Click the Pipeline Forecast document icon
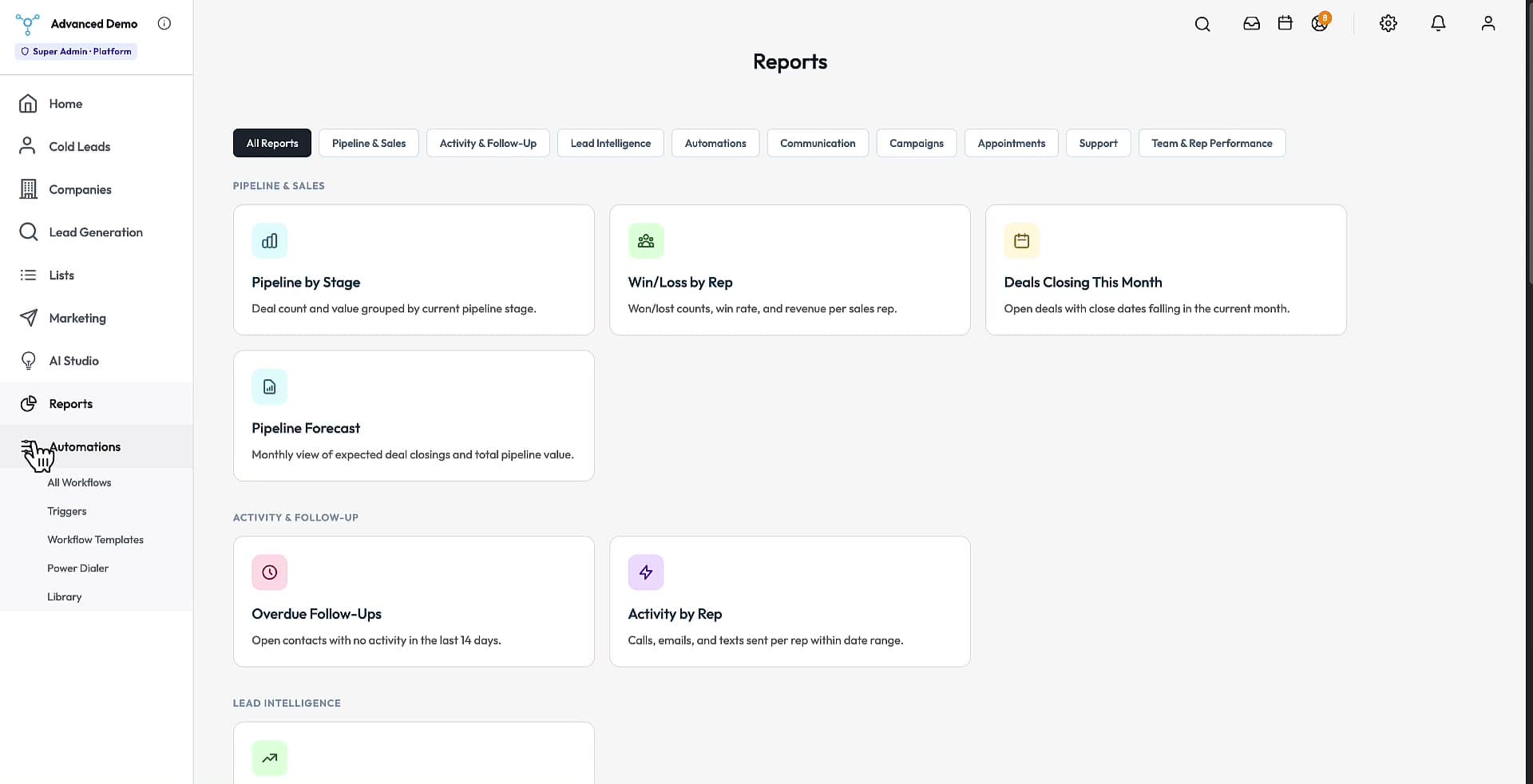Screen dimensions: 1533x784 (x=270, y=387)
